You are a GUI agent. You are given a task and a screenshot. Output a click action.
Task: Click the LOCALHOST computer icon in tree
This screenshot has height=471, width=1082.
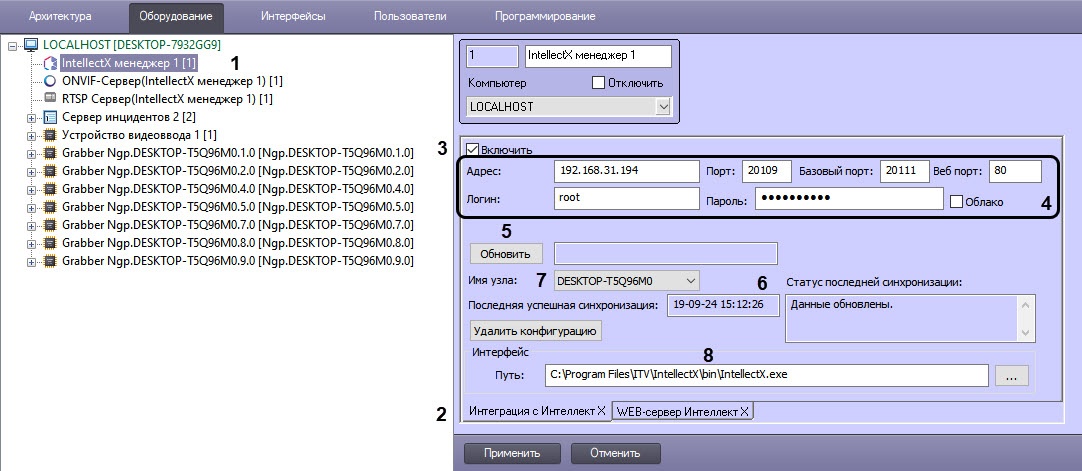(31, 45)
